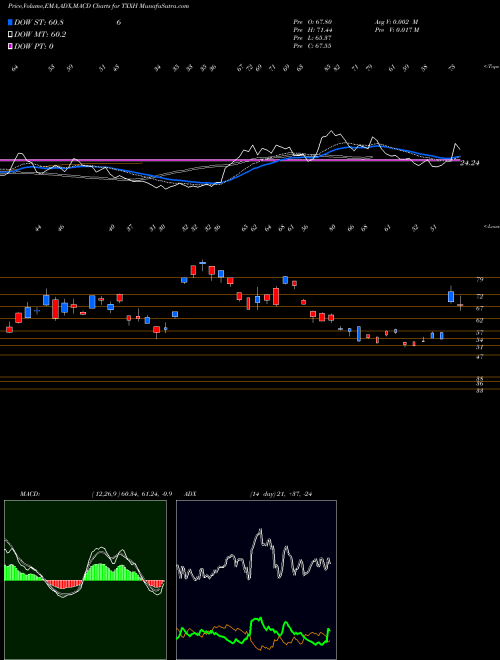Click the 72 price level label
500x660 pixels.
(479, 297)
